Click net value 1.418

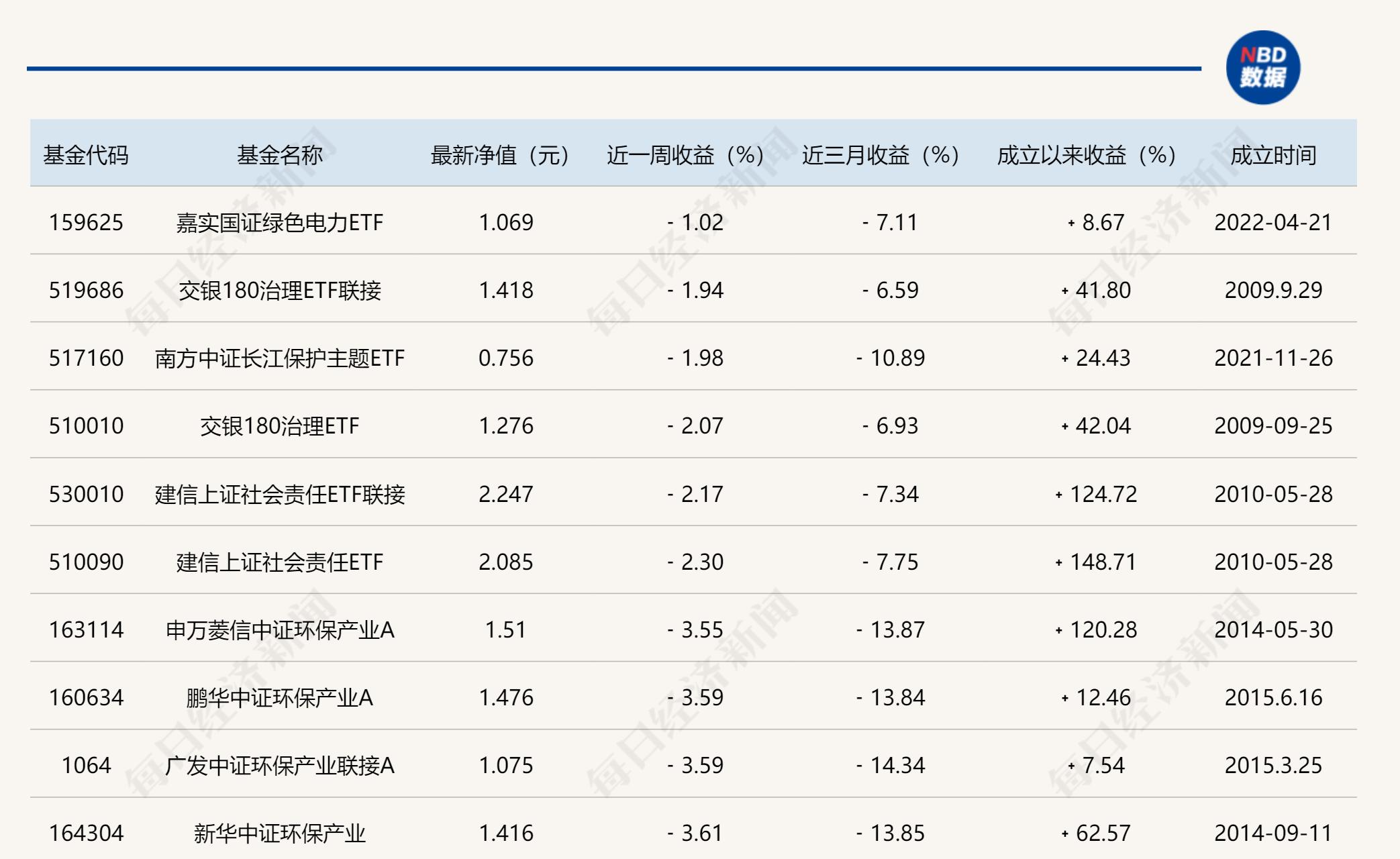(506, 290)
